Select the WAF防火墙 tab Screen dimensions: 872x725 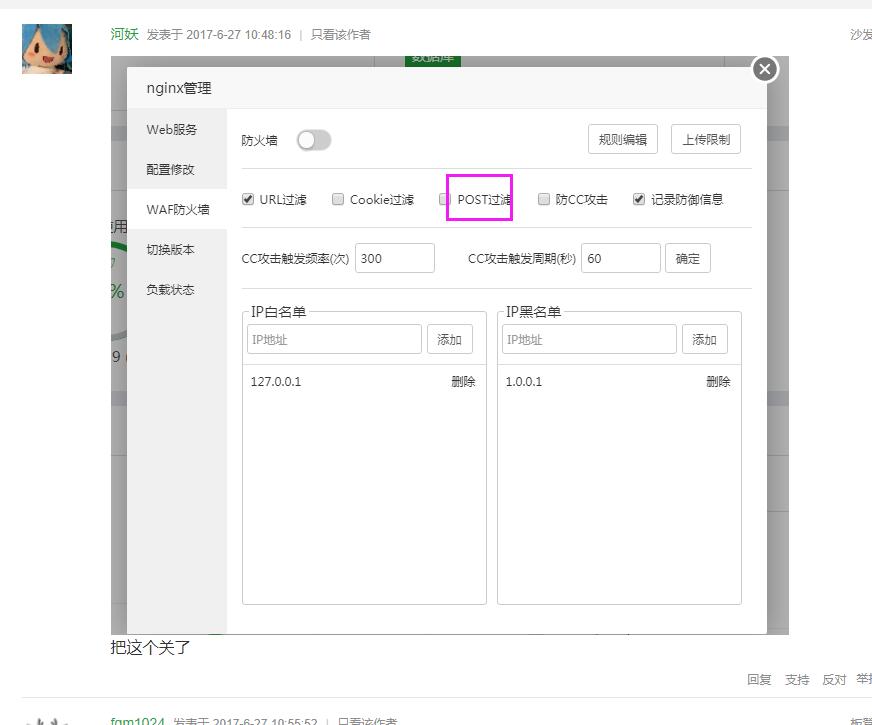pos(178,209)
